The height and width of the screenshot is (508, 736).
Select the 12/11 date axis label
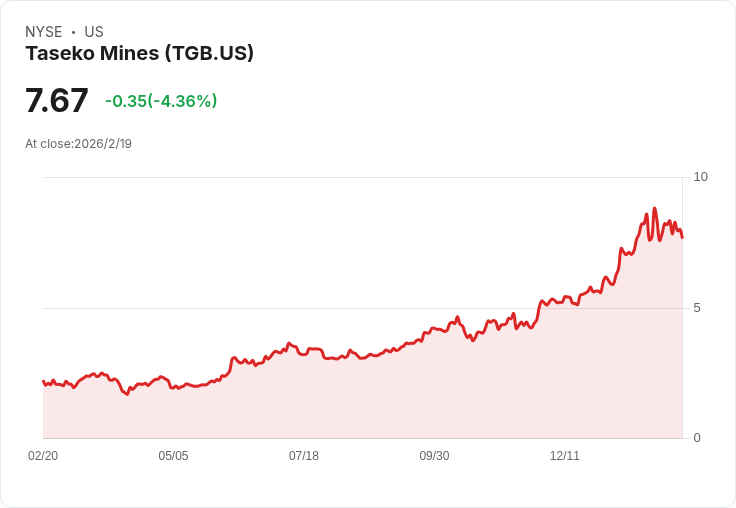pyautogui.click(x=565, y=455)
